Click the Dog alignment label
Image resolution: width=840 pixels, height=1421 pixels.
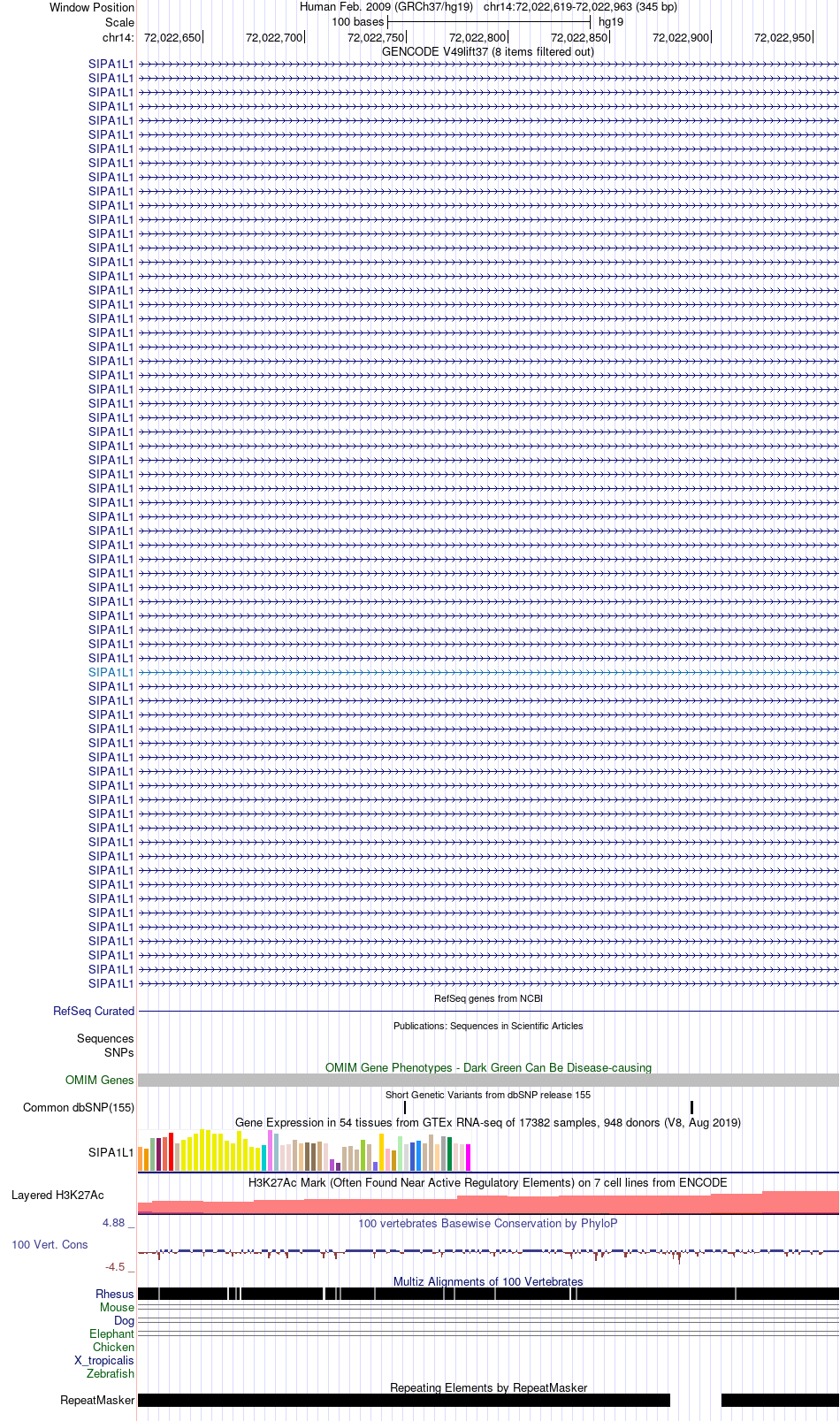tap(124, 1321)
